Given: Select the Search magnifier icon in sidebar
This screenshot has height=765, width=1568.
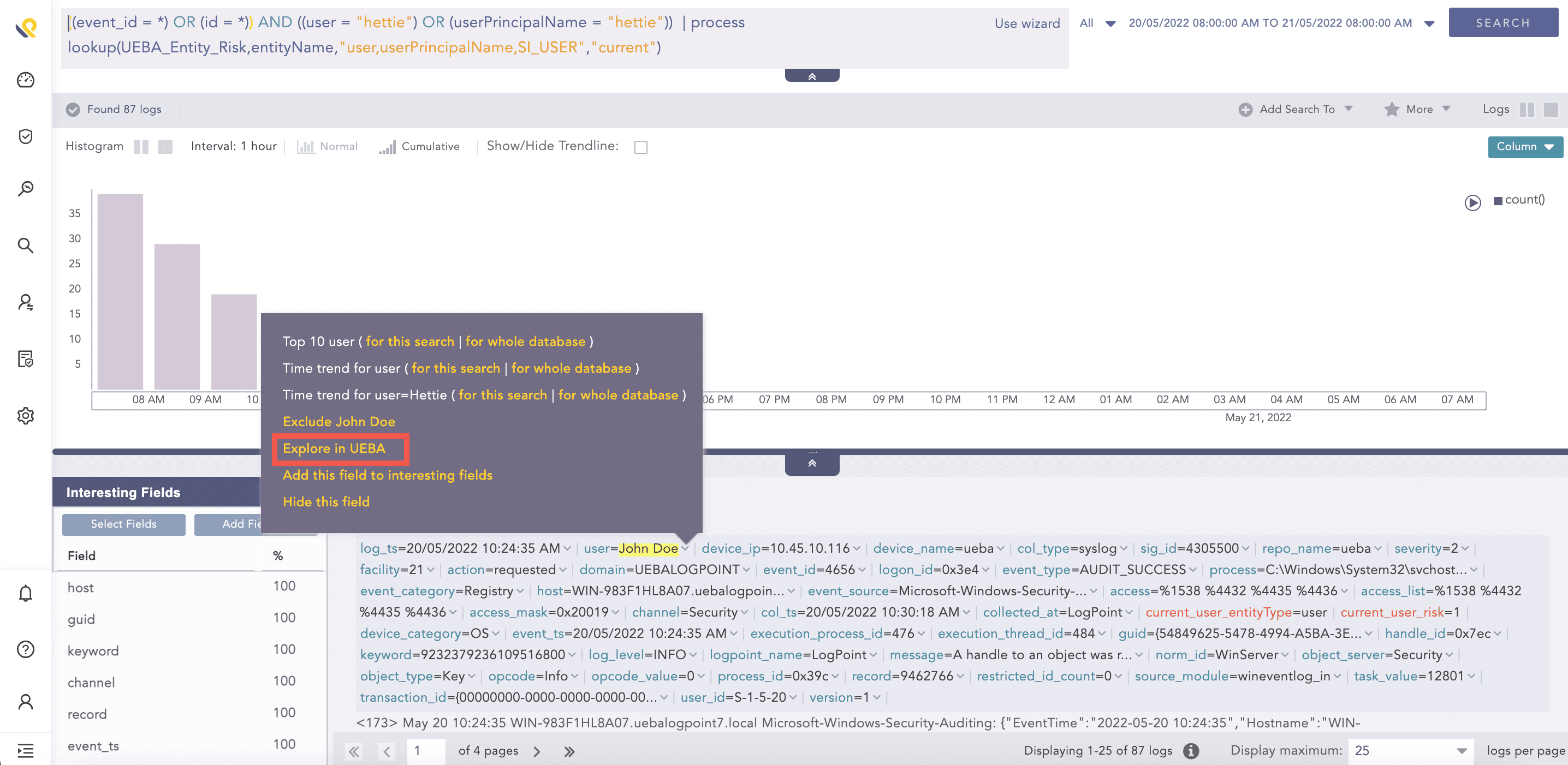Looking at the screenshot, I should click(26, 245).
